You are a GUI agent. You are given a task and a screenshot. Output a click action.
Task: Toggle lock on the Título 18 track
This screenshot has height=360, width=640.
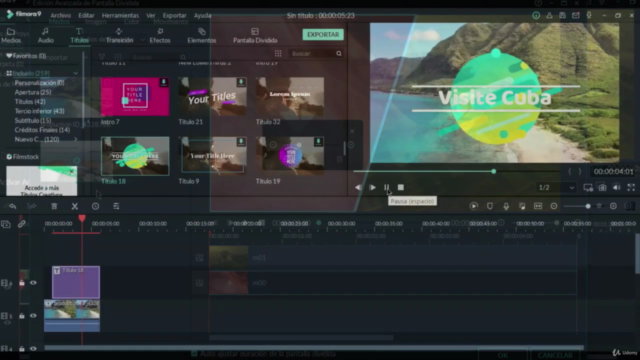point(22,282)
